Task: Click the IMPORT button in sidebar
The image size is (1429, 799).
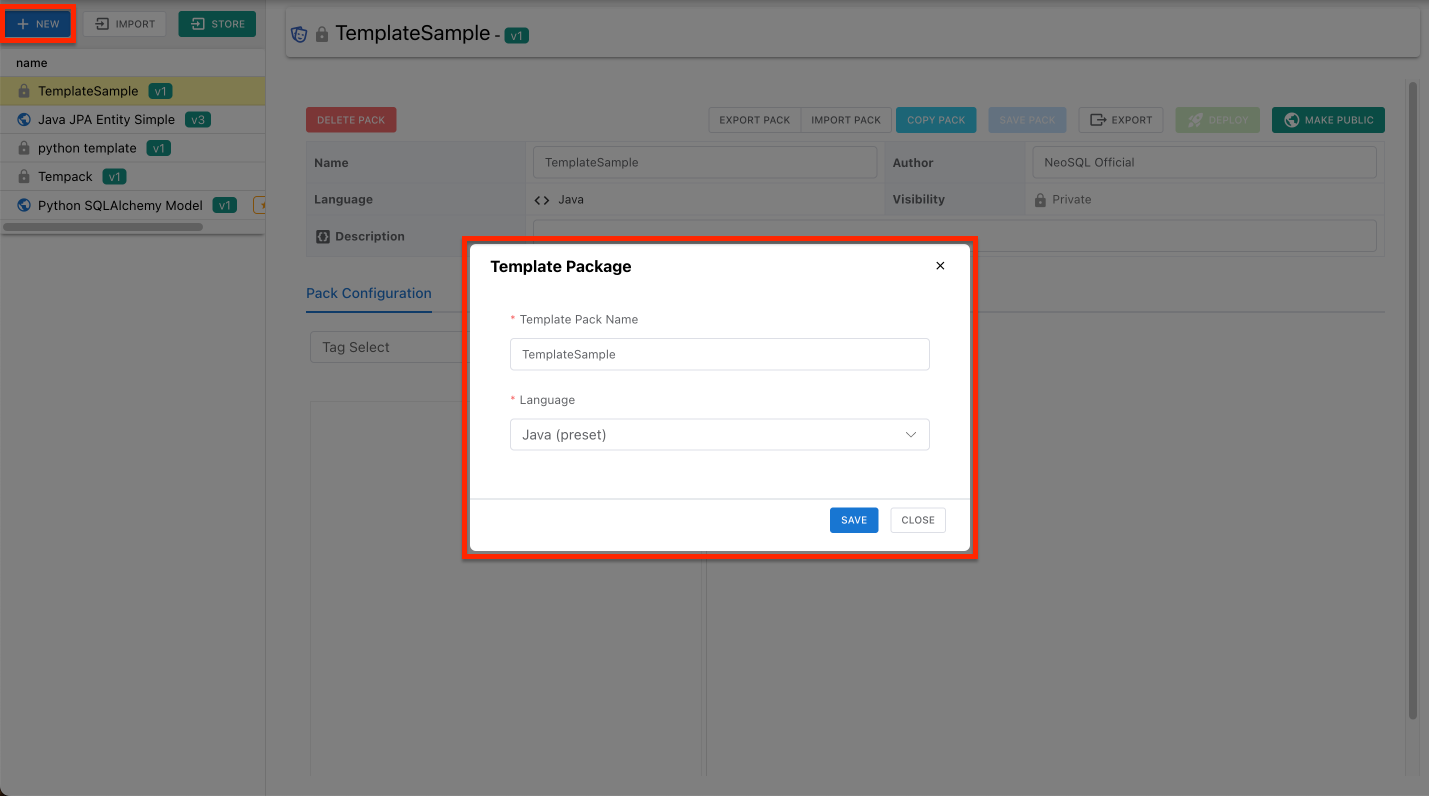Action: pos(125,24)
